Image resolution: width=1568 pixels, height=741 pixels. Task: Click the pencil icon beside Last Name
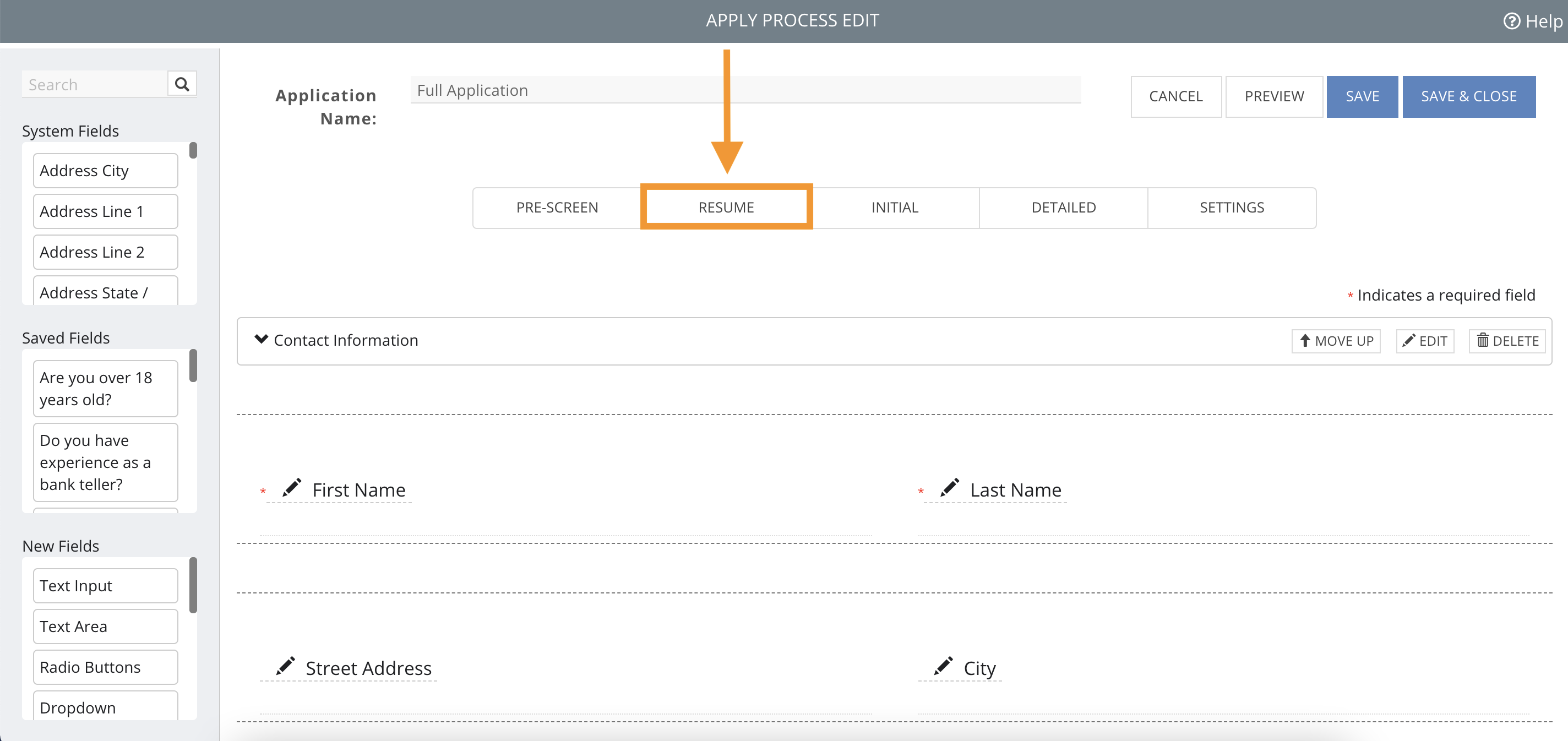point(950,488)
